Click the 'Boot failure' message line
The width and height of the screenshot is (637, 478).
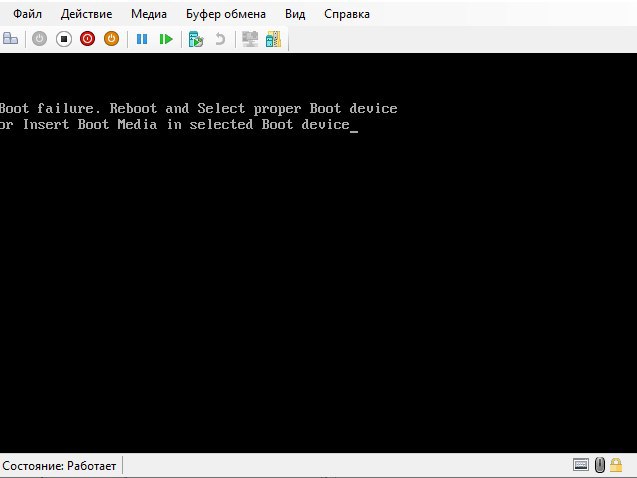coord(198,108)
